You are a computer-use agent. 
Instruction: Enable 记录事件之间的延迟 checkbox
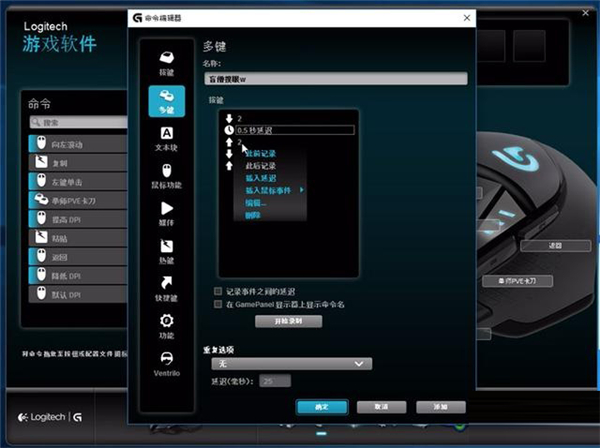point(218,291)
